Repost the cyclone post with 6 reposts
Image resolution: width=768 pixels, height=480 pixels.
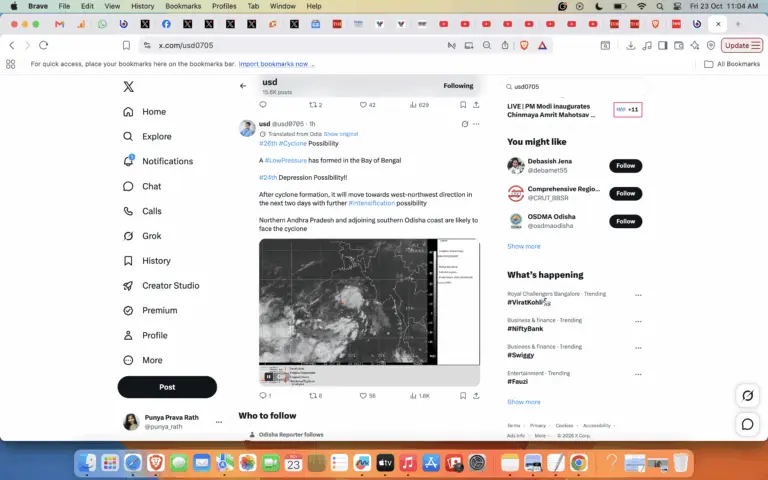pyautogui.click(x=316, y=396)
